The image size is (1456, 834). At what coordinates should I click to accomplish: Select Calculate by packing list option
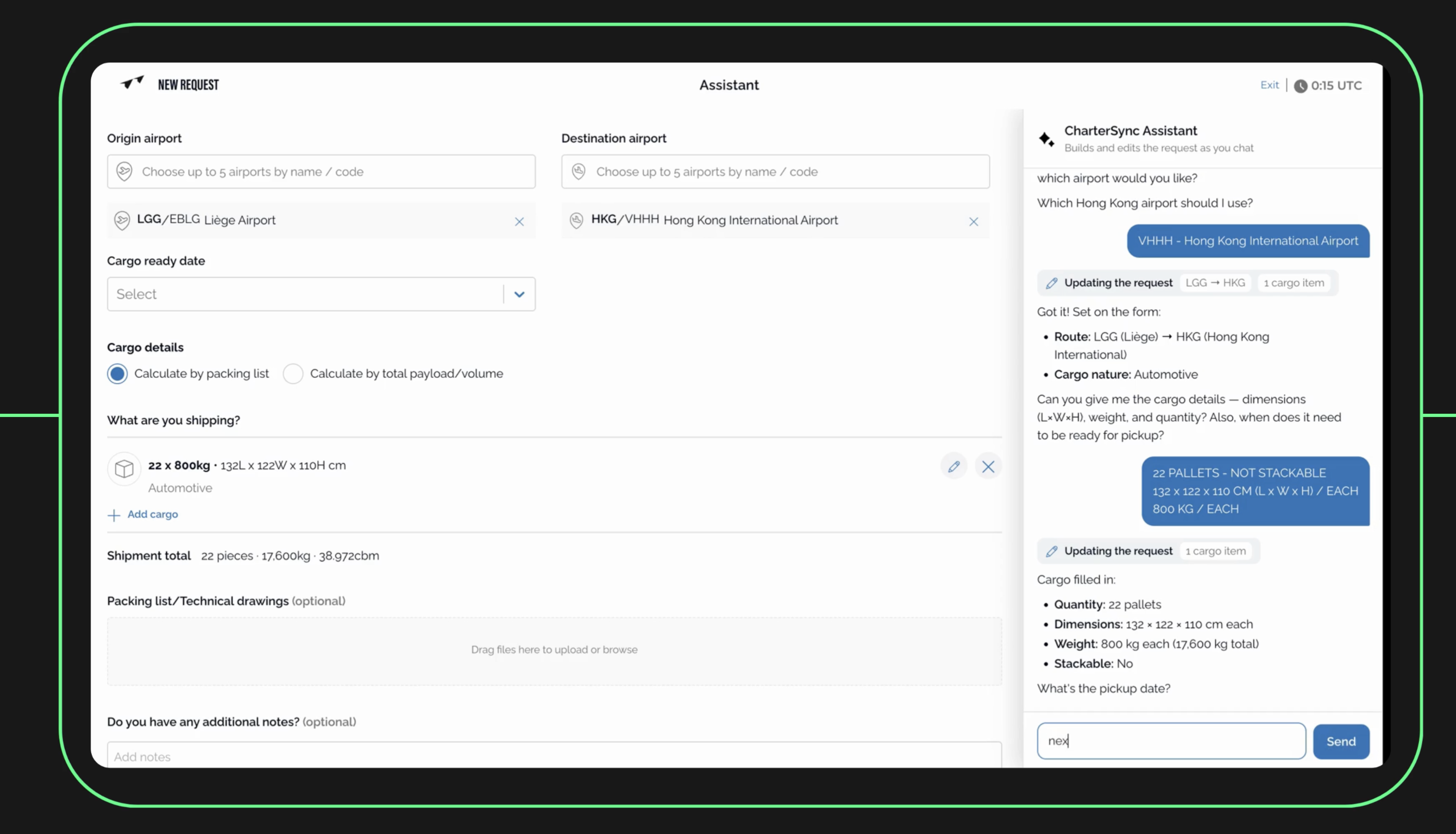[117, 374]
